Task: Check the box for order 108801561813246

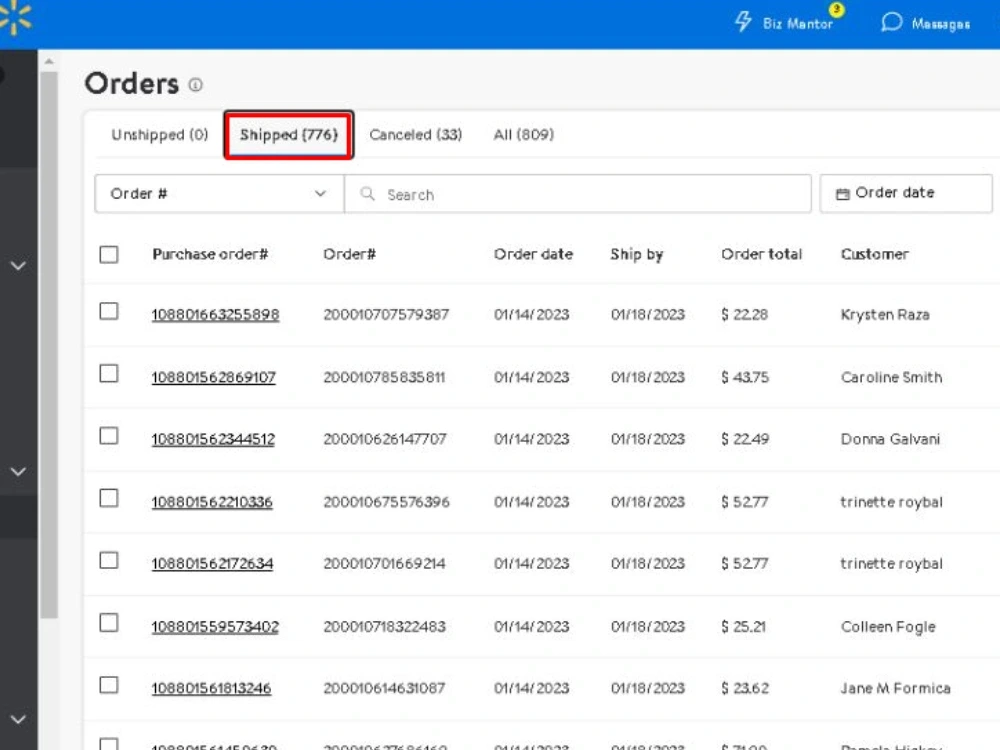Action: (x=109, y=685)
